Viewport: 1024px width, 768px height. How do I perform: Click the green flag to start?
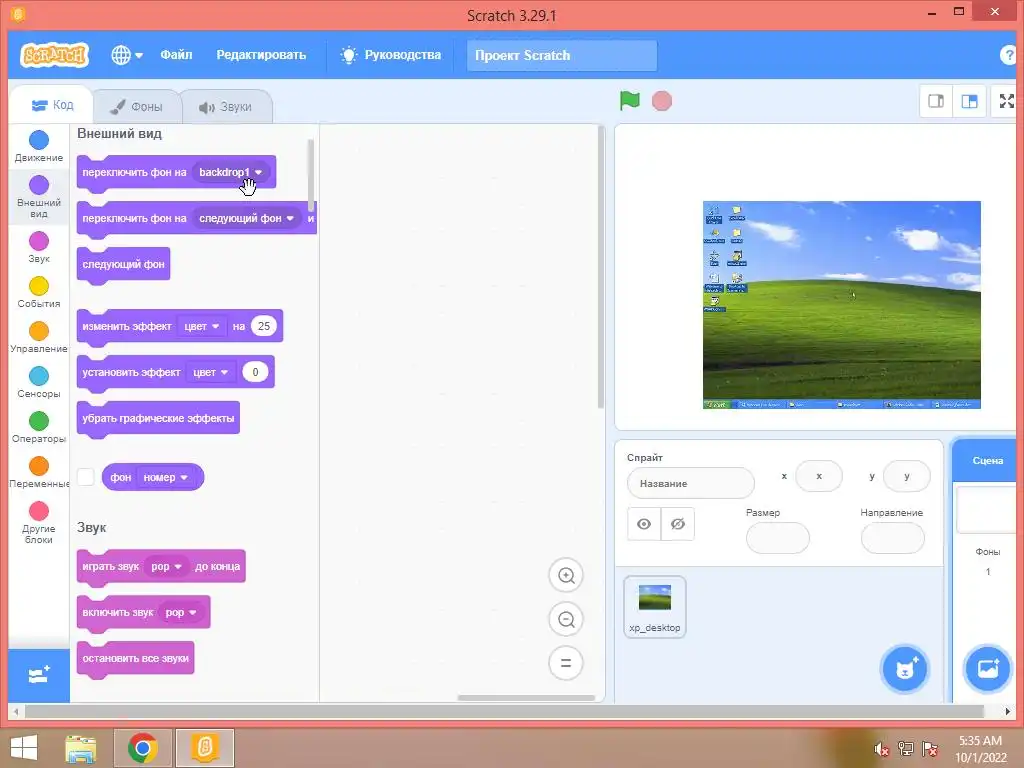tap(630, 101)
